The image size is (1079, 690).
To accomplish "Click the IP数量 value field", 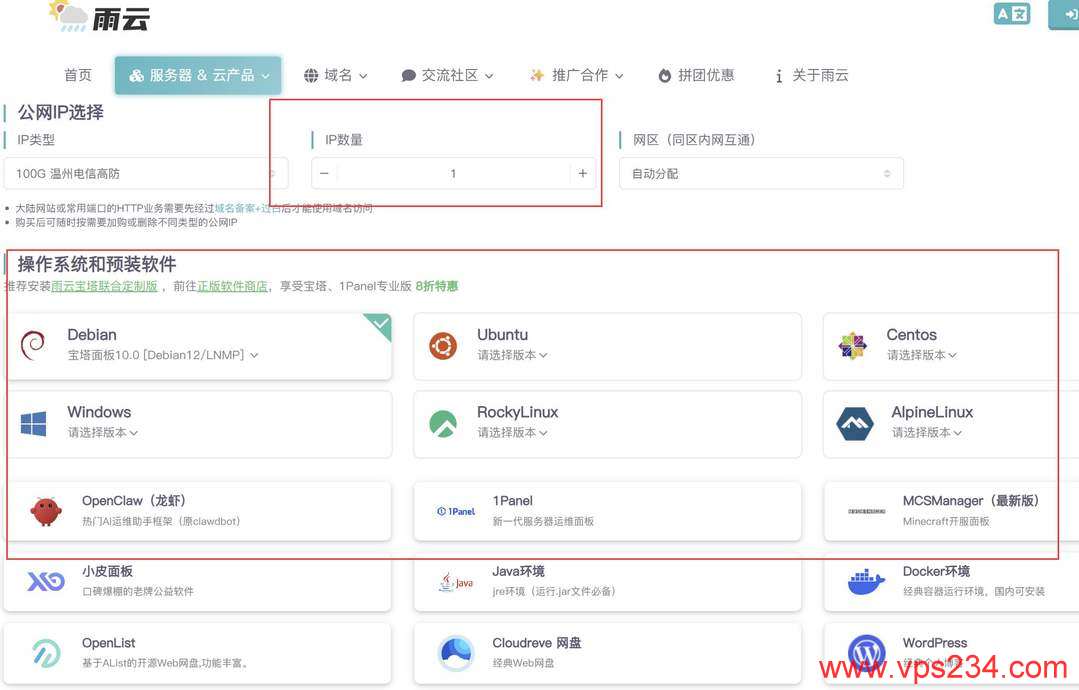I will click(453, 173).
